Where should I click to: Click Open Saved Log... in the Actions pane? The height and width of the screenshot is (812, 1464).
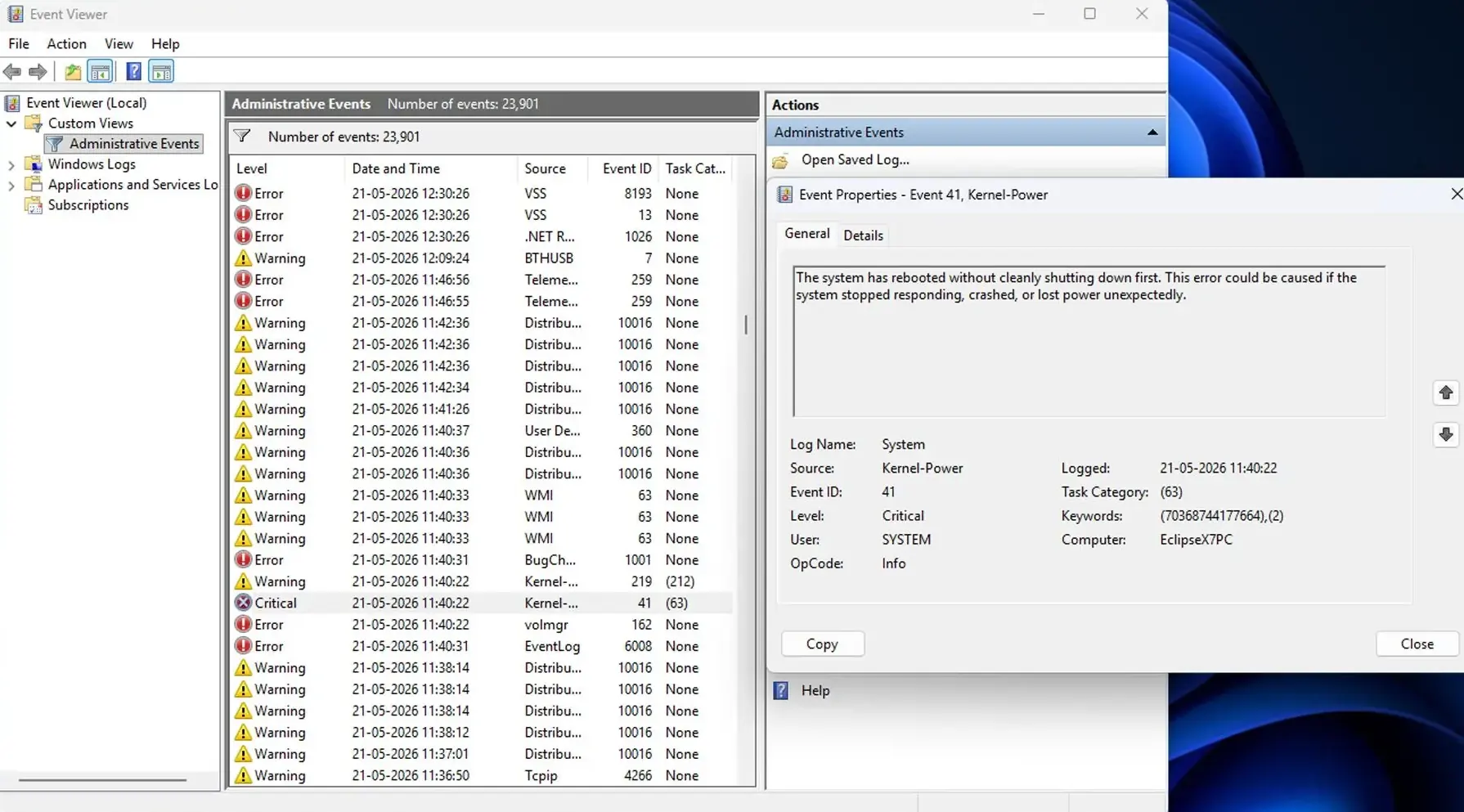(855, 160)
